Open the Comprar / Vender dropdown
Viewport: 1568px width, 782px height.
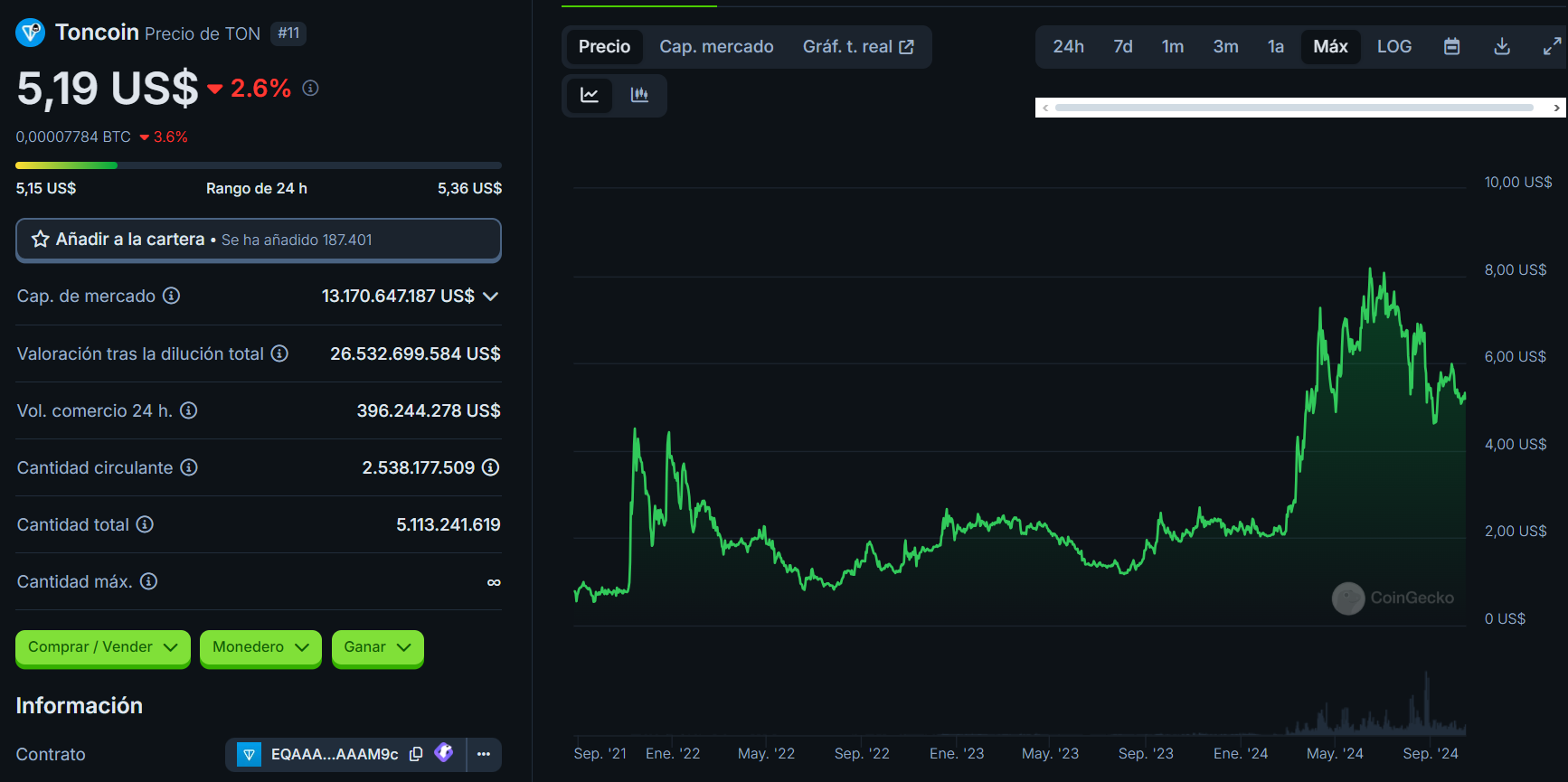tap(103, 647)
